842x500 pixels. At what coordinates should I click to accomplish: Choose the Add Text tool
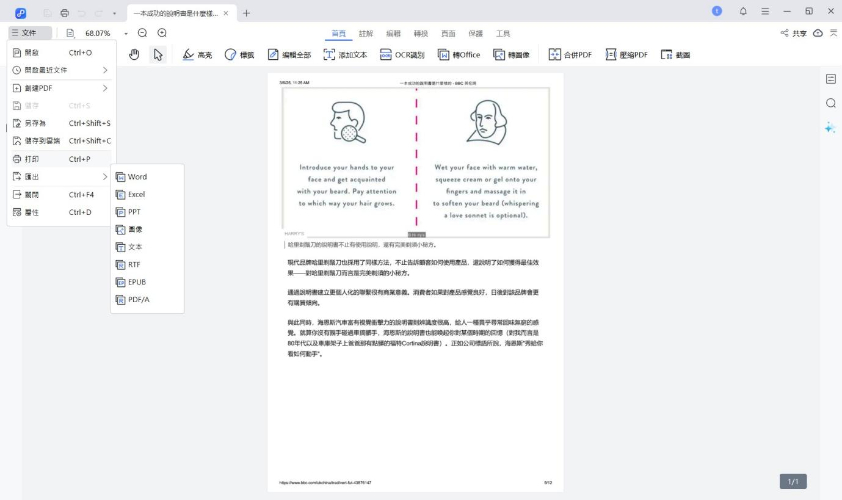click(x=345, y=55)
